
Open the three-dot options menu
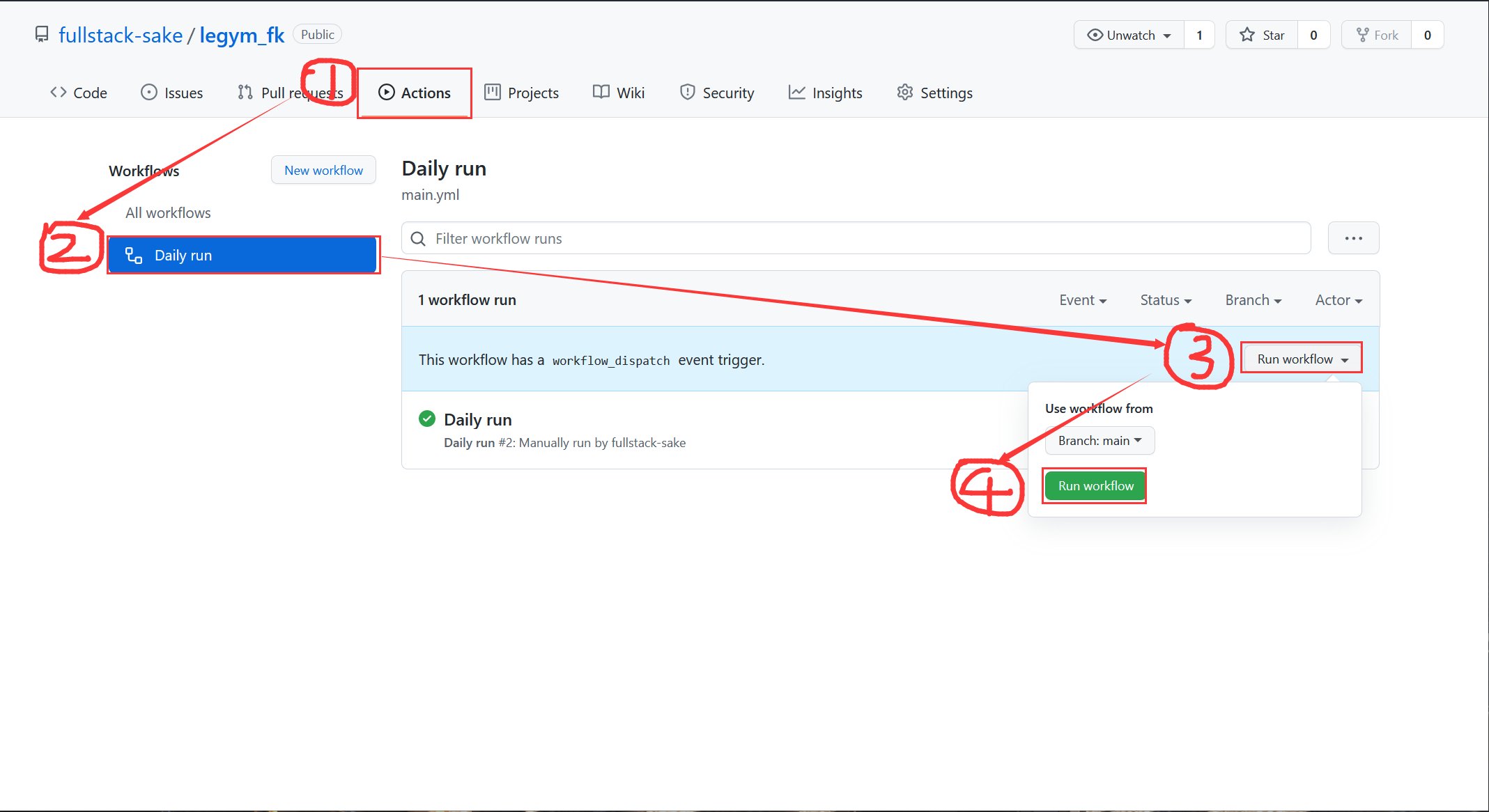1353,238
